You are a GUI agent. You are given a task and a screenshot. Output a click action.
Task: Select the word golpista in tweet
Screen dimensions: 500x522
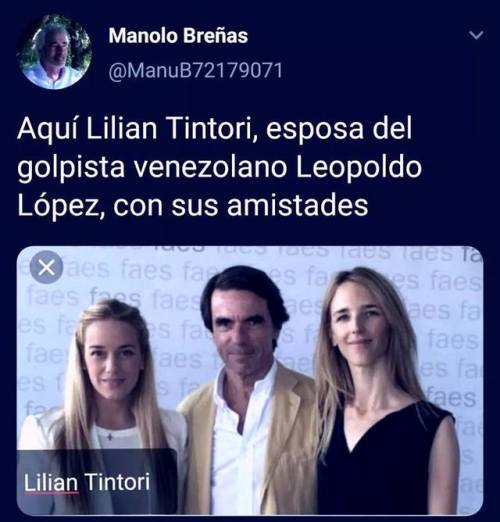coord(71,169)
